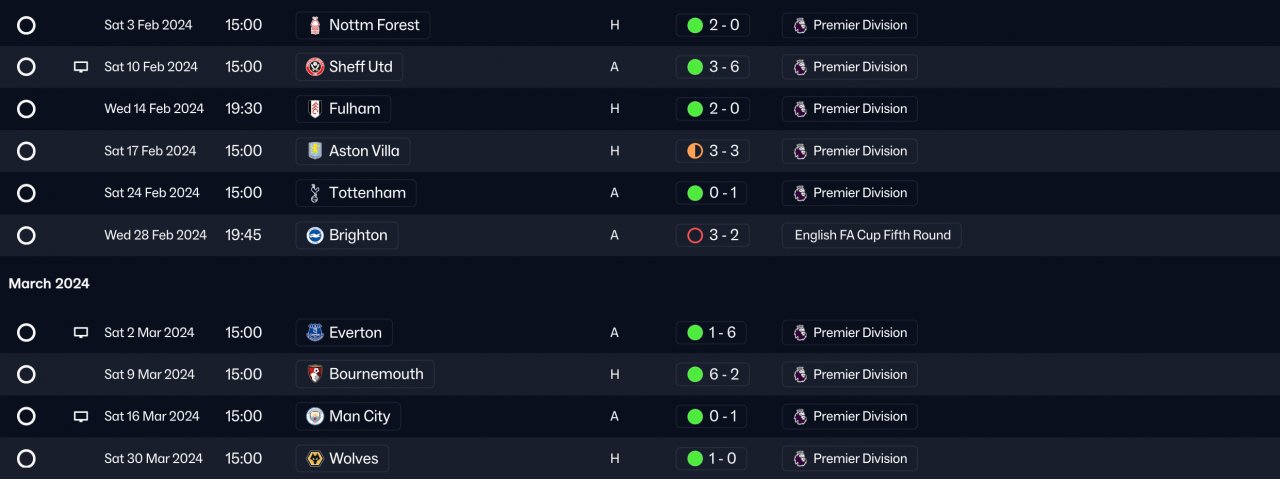
Task: Select the radio circle for Fulham fixture
Action: pyautogui.click(x=26, y=109)
